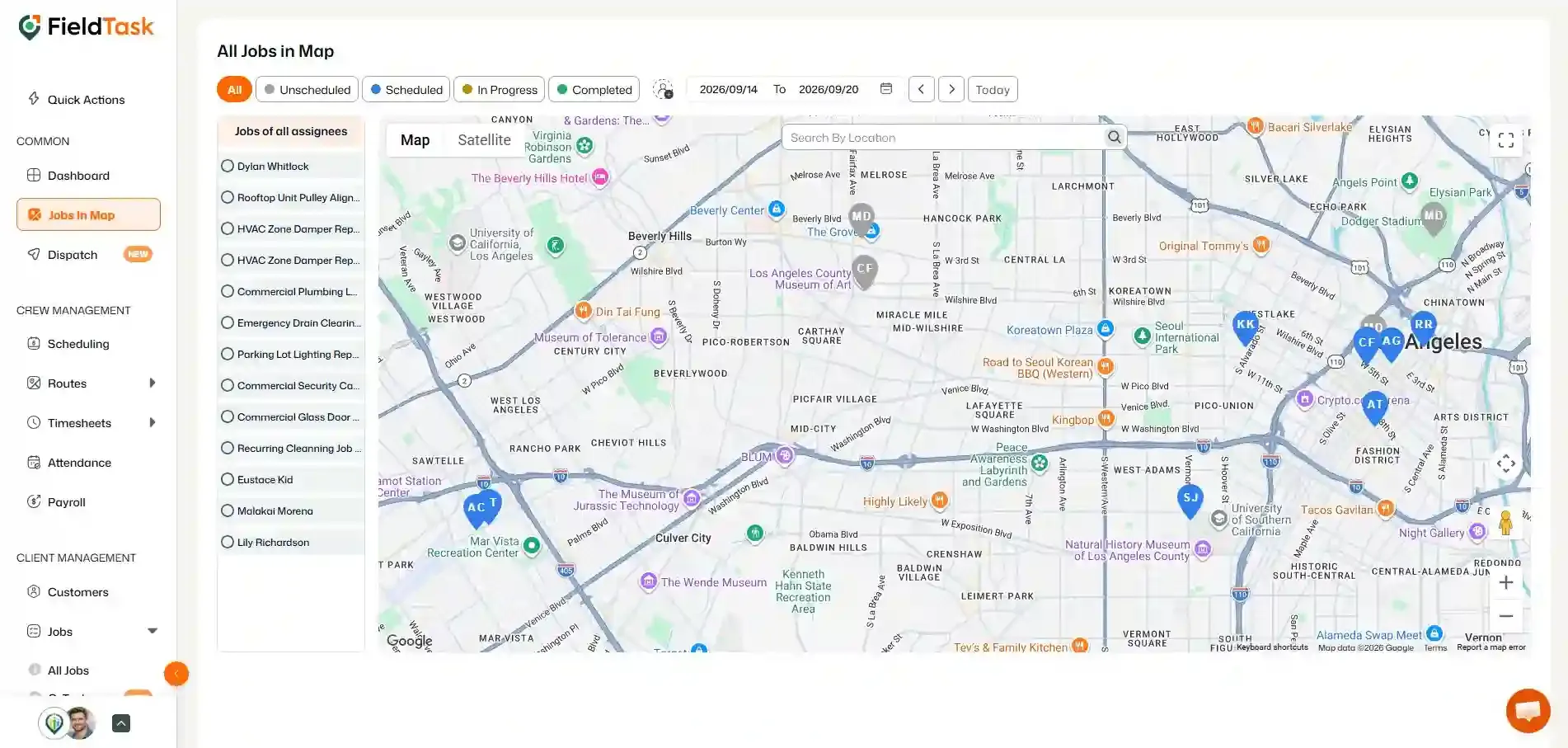Select Dylan Whitlock radio button
Screen dimensions: 1568x748
pyautogui.click(x=228, y=166)
